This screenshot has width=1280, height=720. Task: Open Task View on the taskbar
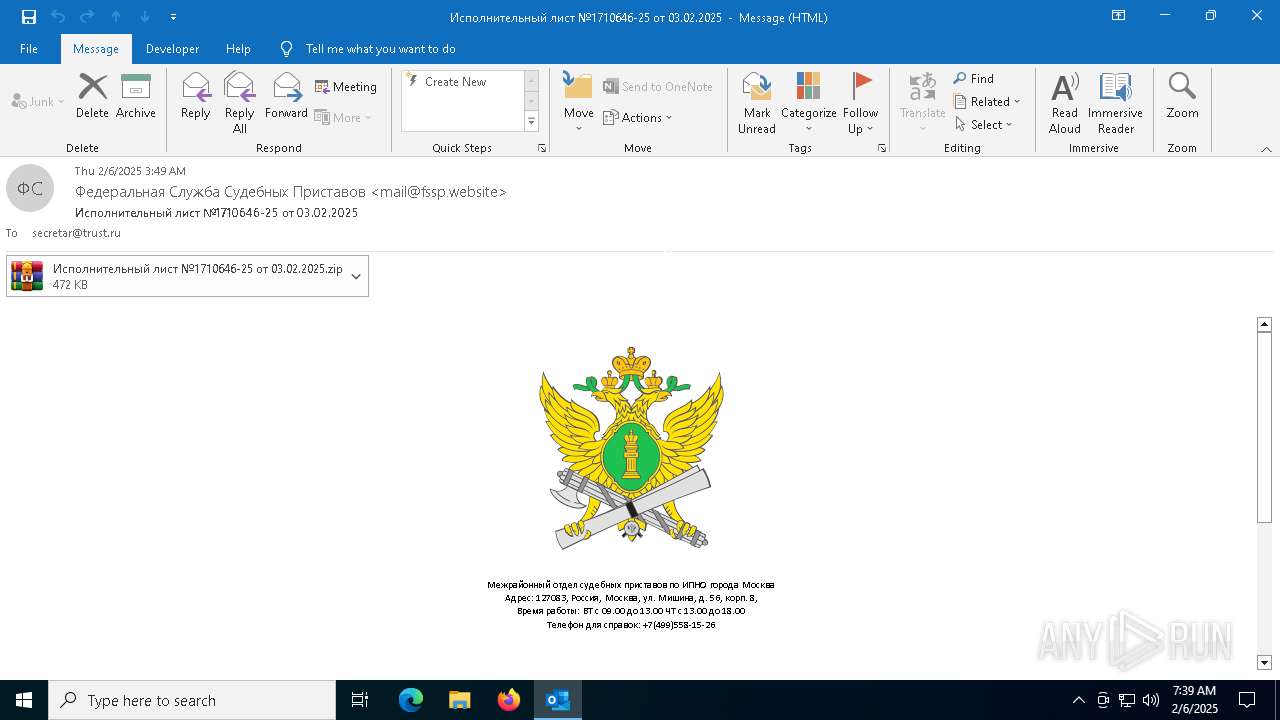(x=360, y=700)
